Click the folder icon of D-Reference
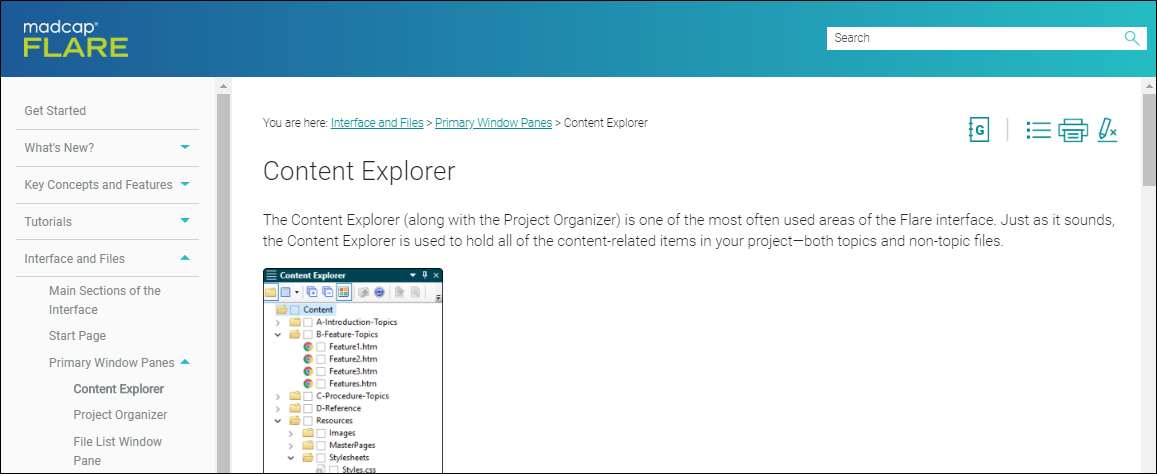The width and height of the screenshot is (1157, 474). 295,408
